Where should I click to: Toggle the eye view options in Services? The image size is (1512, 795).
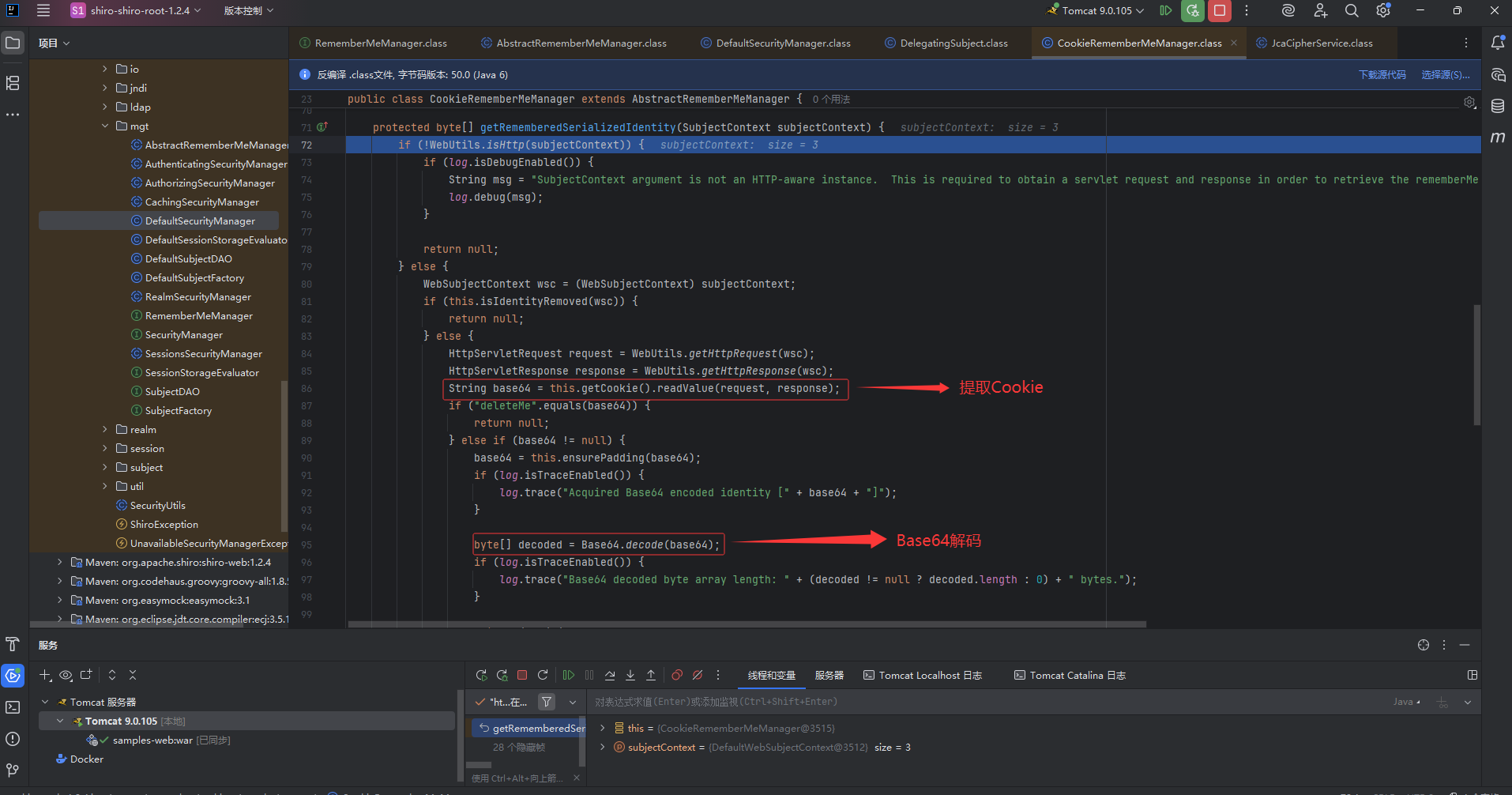(66, 675)
